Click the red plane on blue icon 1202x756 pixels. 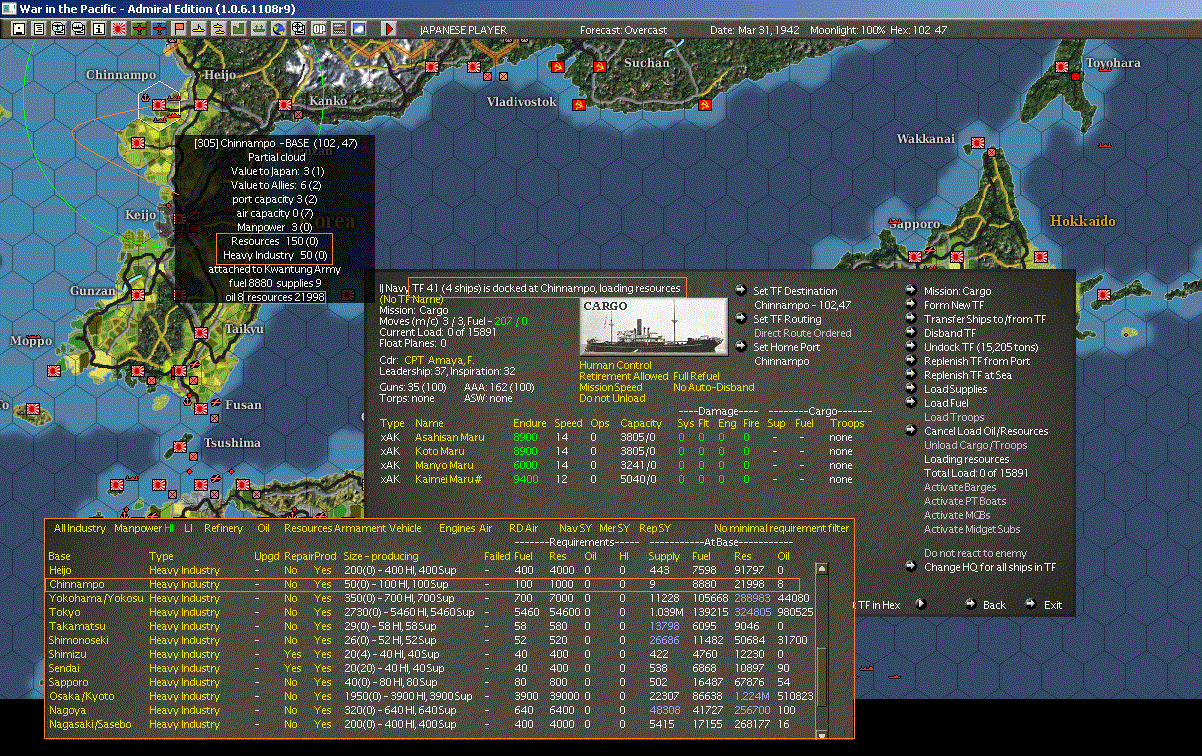tap(159, 29)
